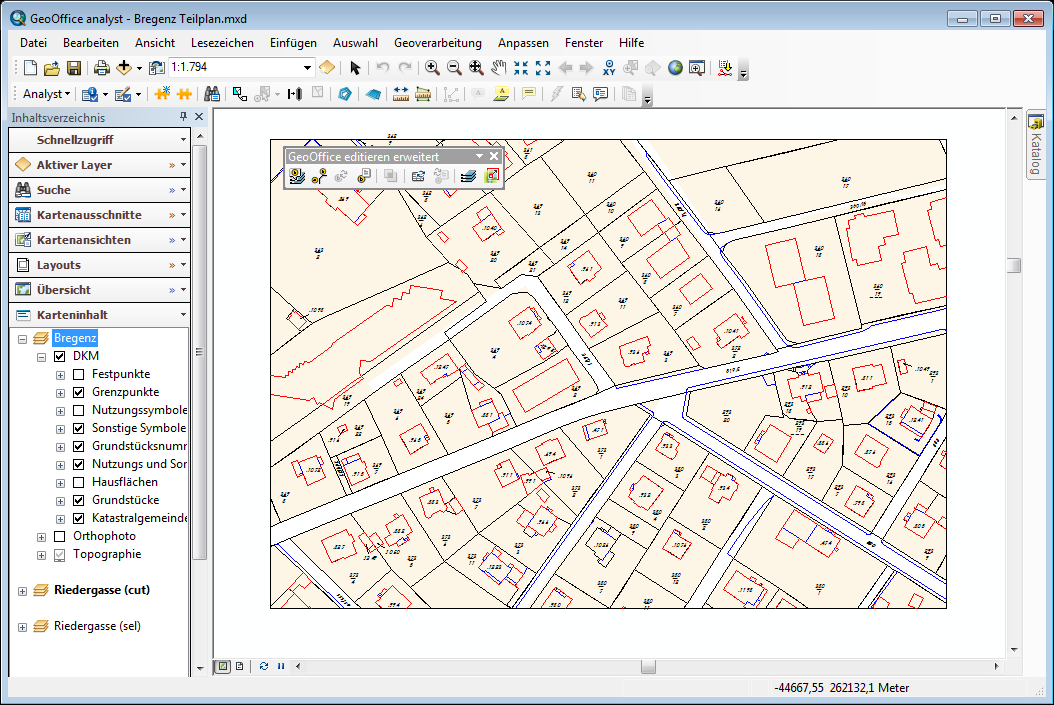Collapse the DKM group layer
The height and width of the screenshot is (705, 1054).
(x=41, y=356)
